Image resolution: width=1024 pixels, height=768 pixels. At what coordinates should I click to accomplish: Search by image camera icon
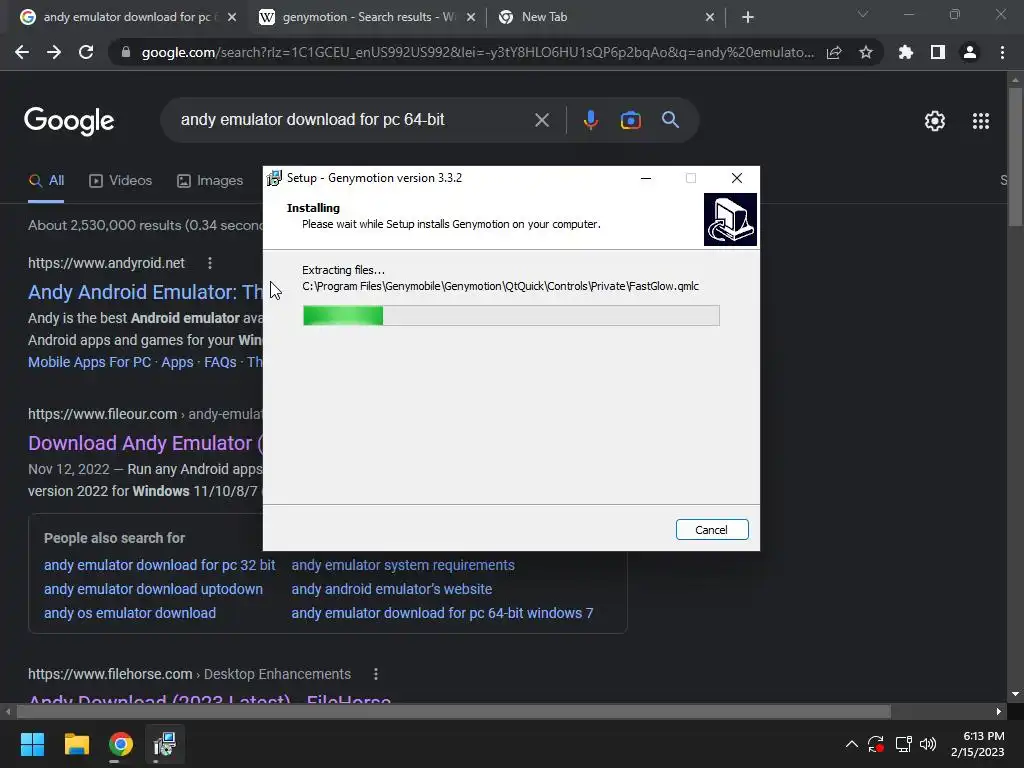pos(630,120)
